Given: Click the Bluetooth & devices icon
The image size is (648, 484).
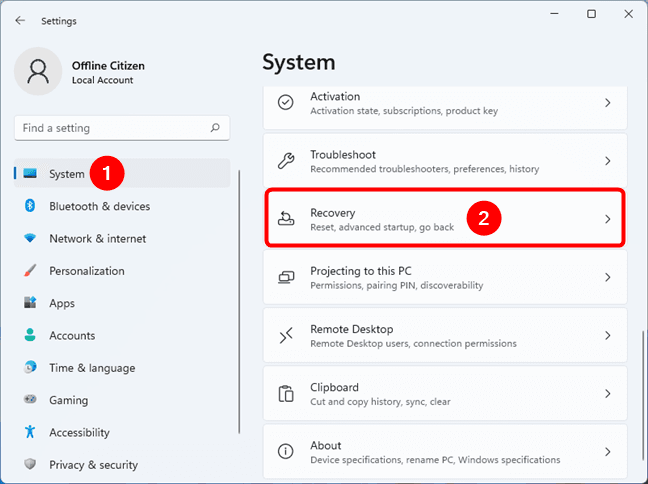Looking at the screenshot, I should 29,206.
